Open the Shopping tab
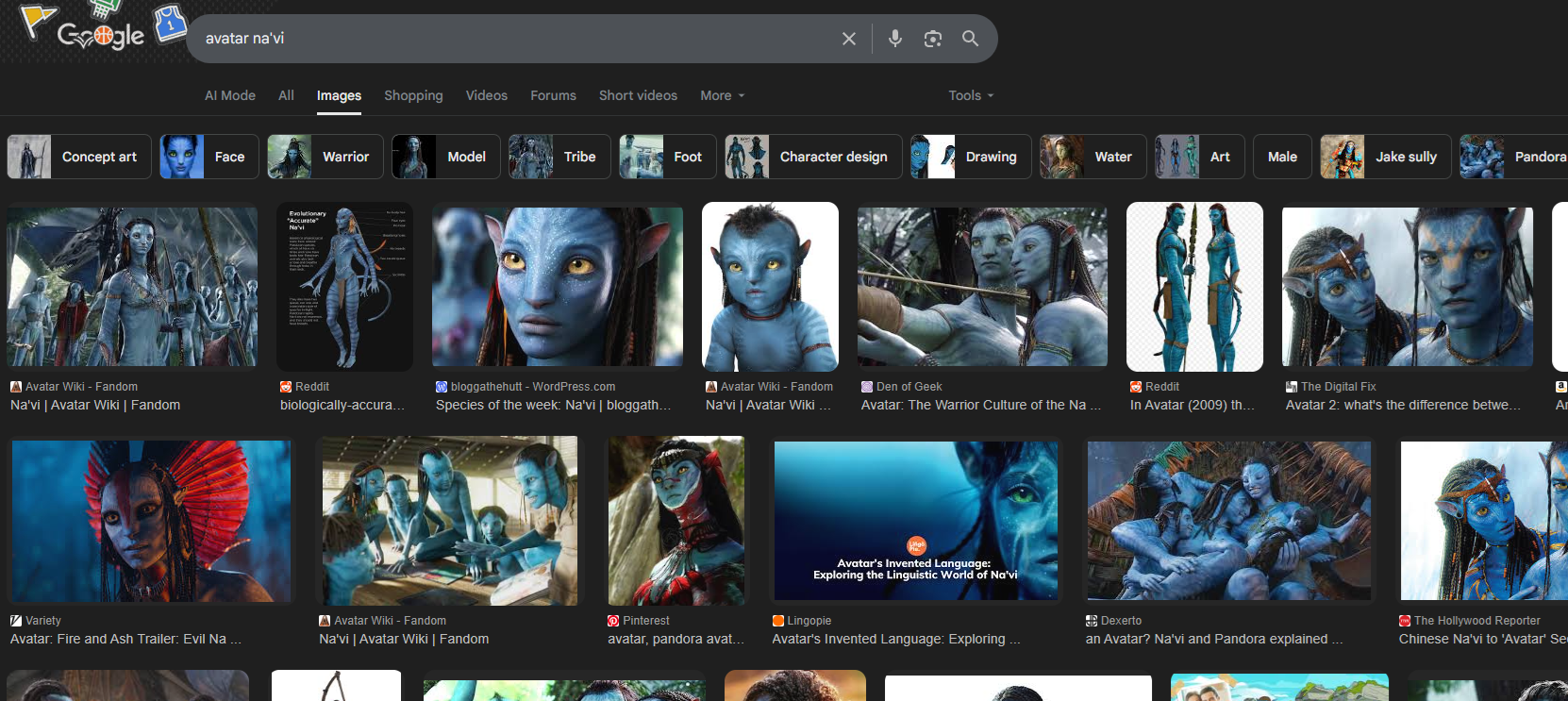This screenshot has width=1568, height=701. tap(413, 95)
